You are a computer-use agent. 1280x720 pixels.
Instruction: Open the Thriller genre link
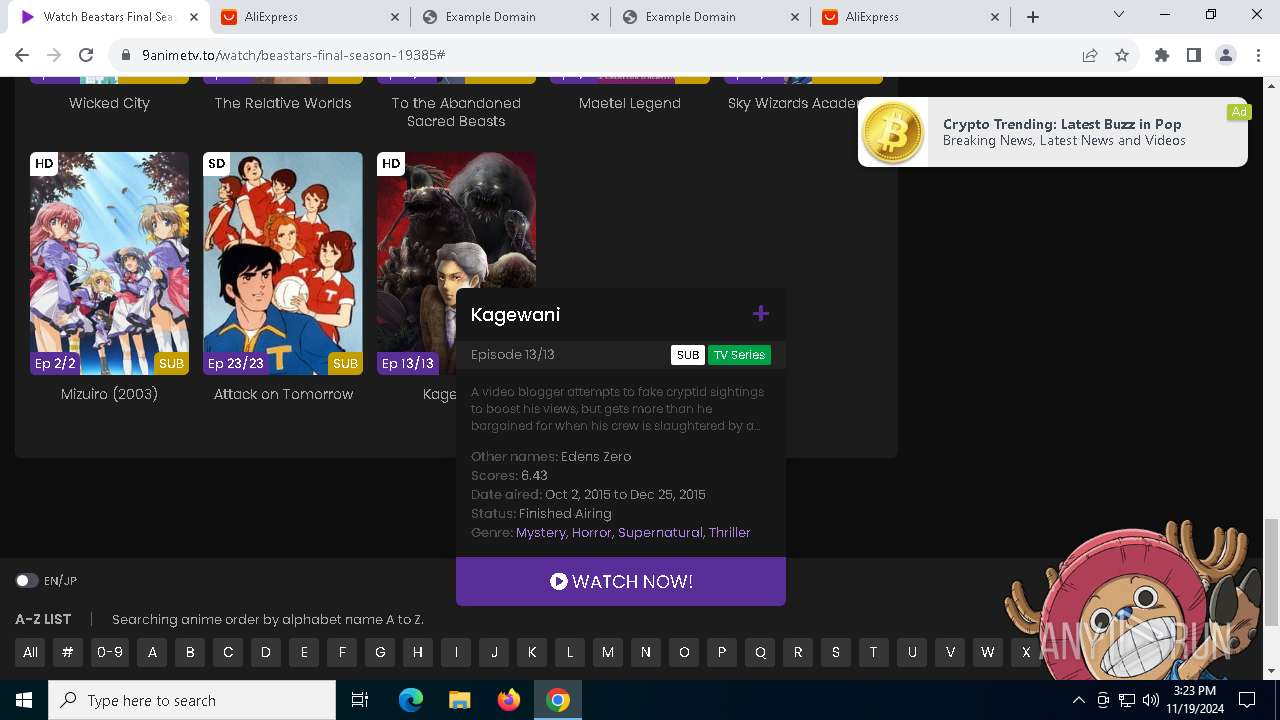pyautogui.click(x=729, y=532)
